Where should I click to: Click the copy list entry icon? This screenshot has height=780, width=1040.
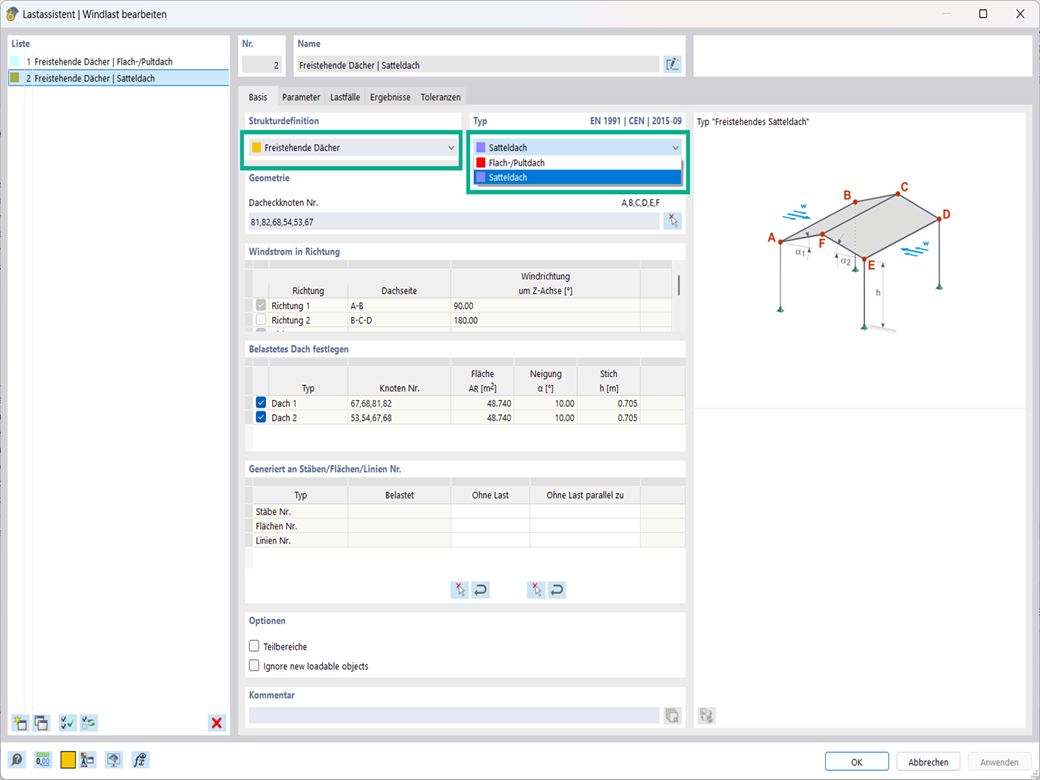tap(41, 723)
